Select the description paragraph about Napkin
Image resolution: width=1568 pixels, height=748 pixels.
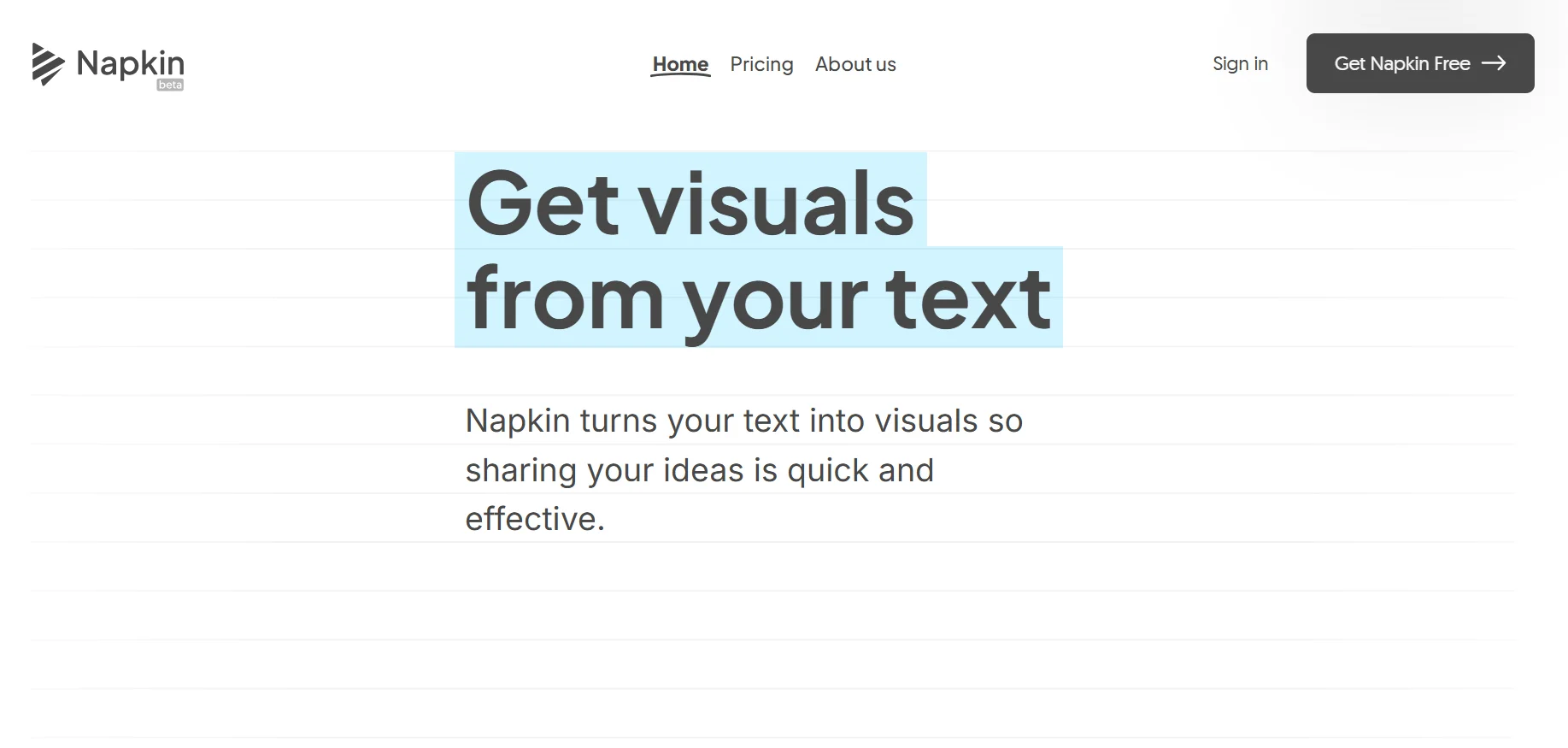coord(743,469)
